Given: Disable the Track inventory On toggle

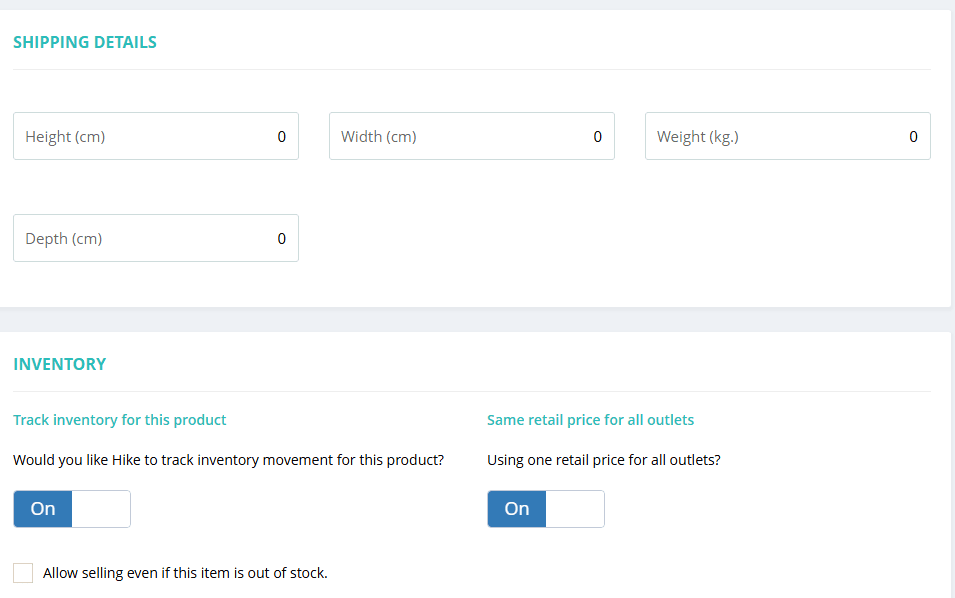Looking at the screenshot, I should coord(43,509).
